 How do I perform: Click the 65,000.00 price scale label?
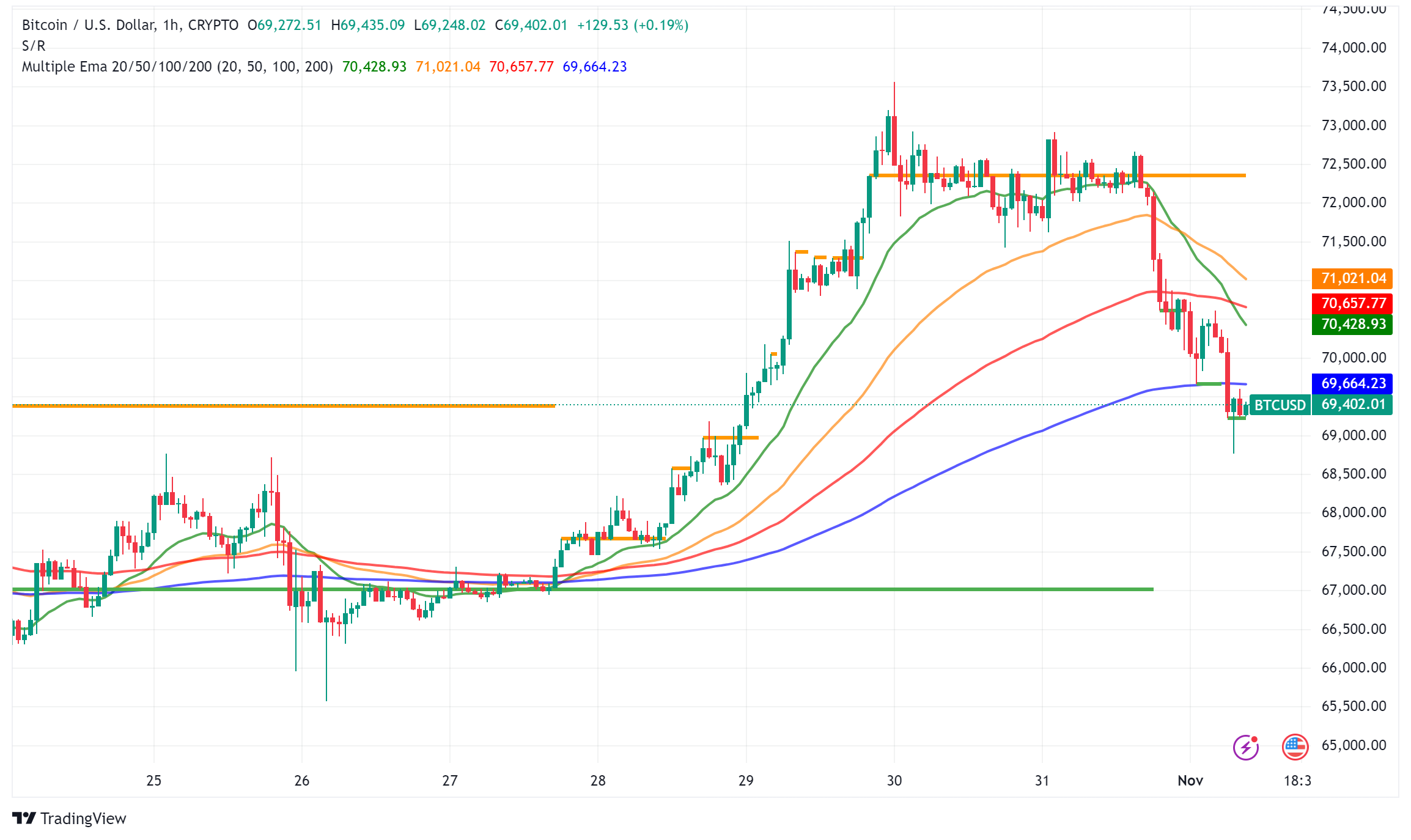pos(1354,745)
